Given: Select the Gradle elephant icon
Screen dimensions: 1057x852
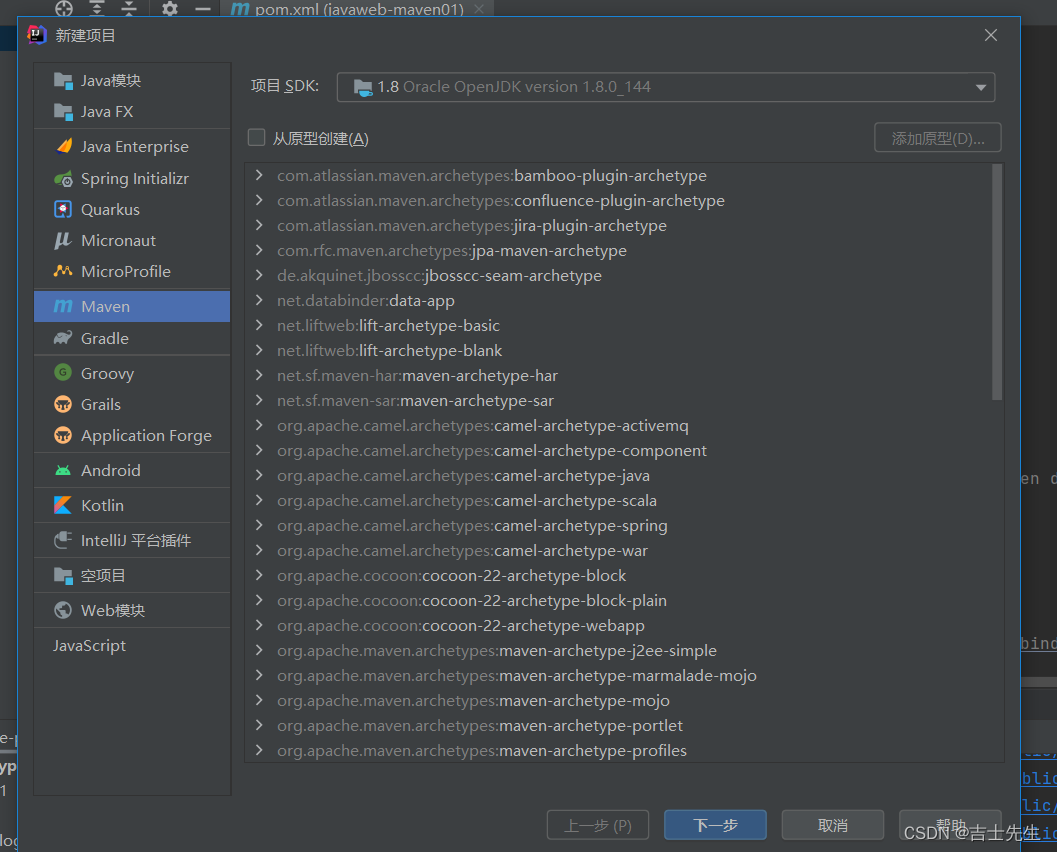Looking at the screenshot, I should [63, 338].
